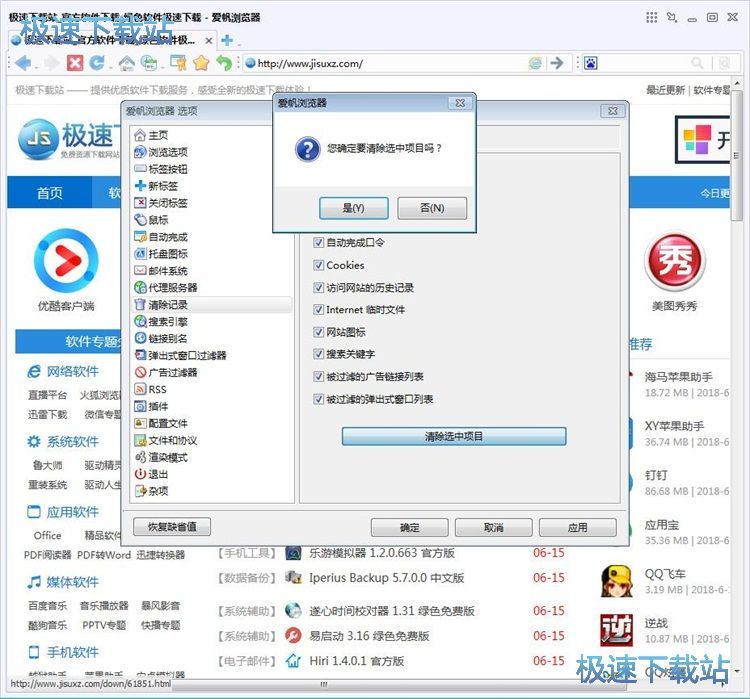
Task: Open 最近更新 link on webpage
Action: (665, 90)
